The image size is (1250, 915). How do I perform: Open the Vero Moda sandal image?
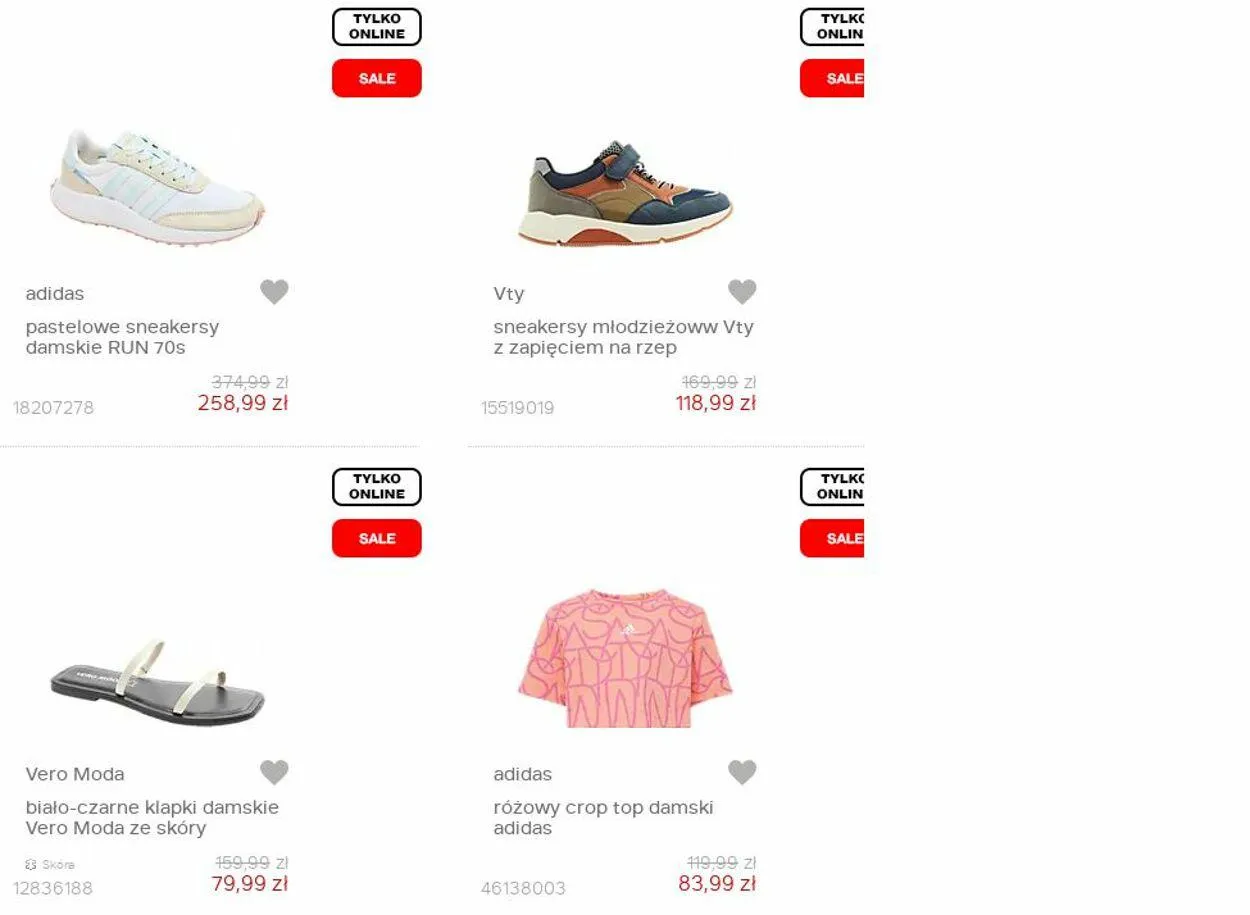[157, 683]
